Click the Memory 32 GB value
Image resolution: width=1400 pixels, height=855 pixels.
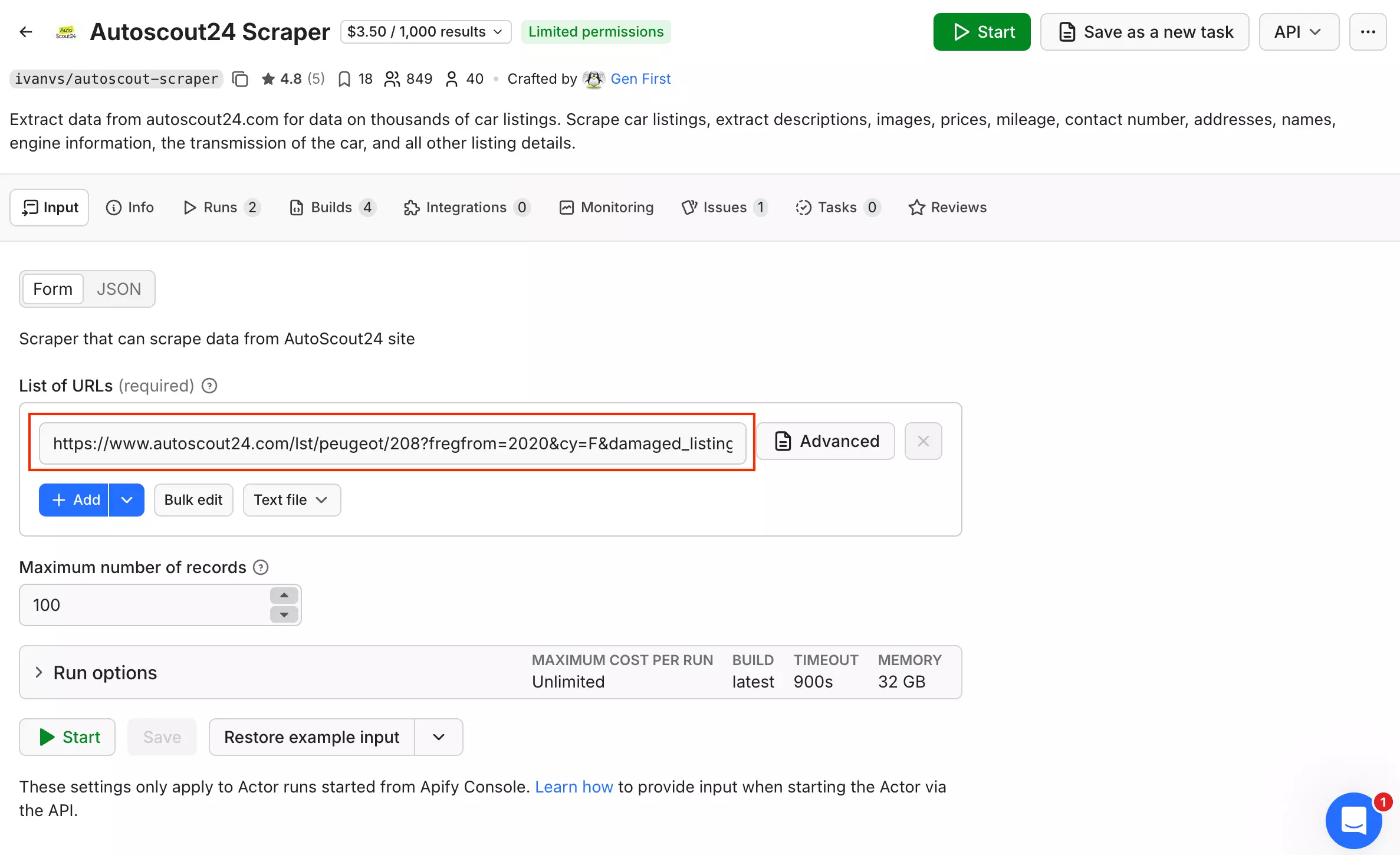902,682
